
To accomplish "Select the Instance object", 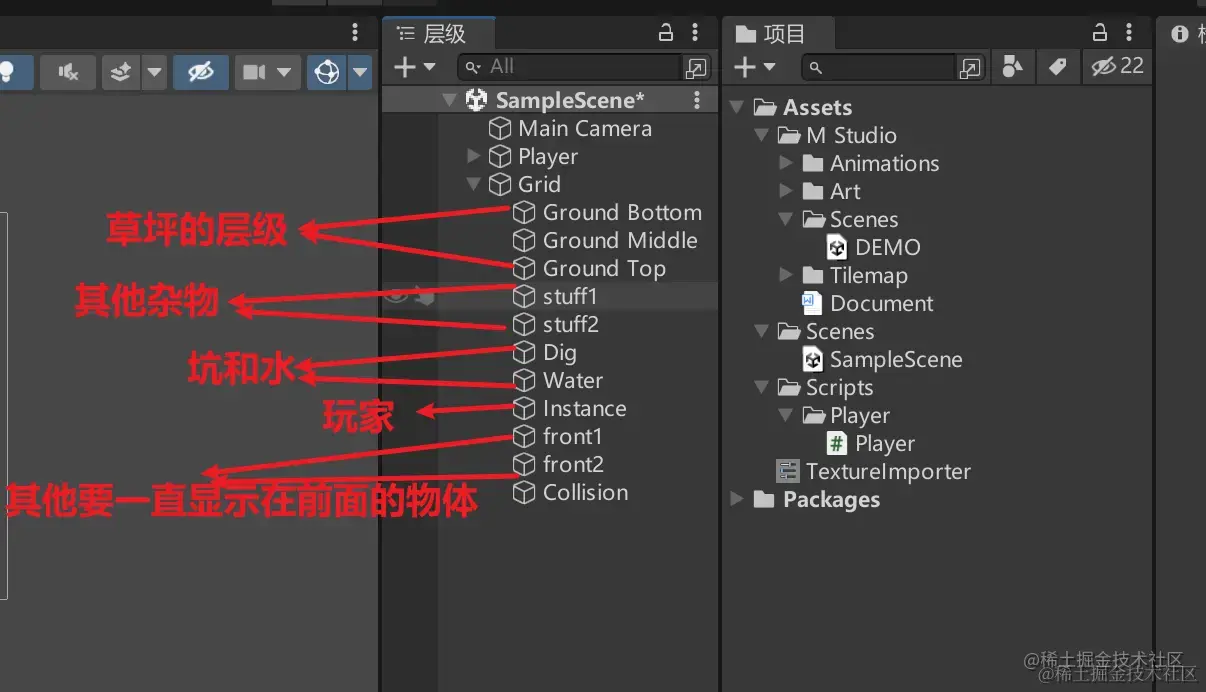I will (584, 408).
